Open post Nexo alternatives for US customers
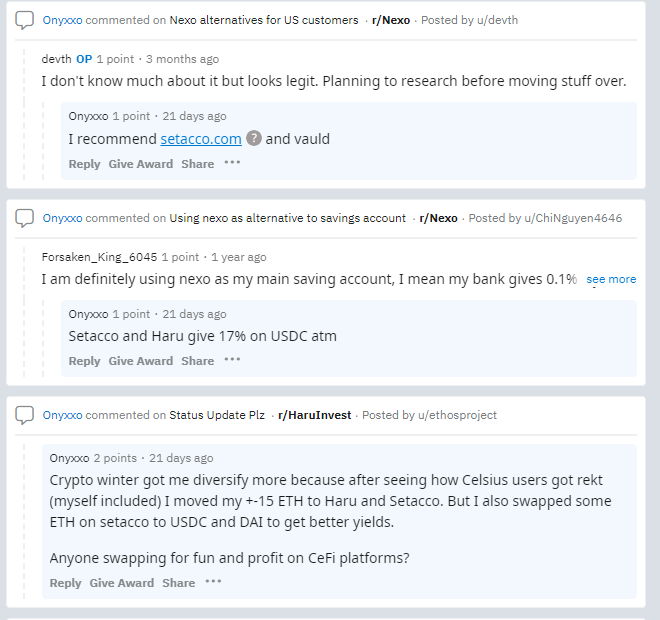 click(x=264, y=20)
